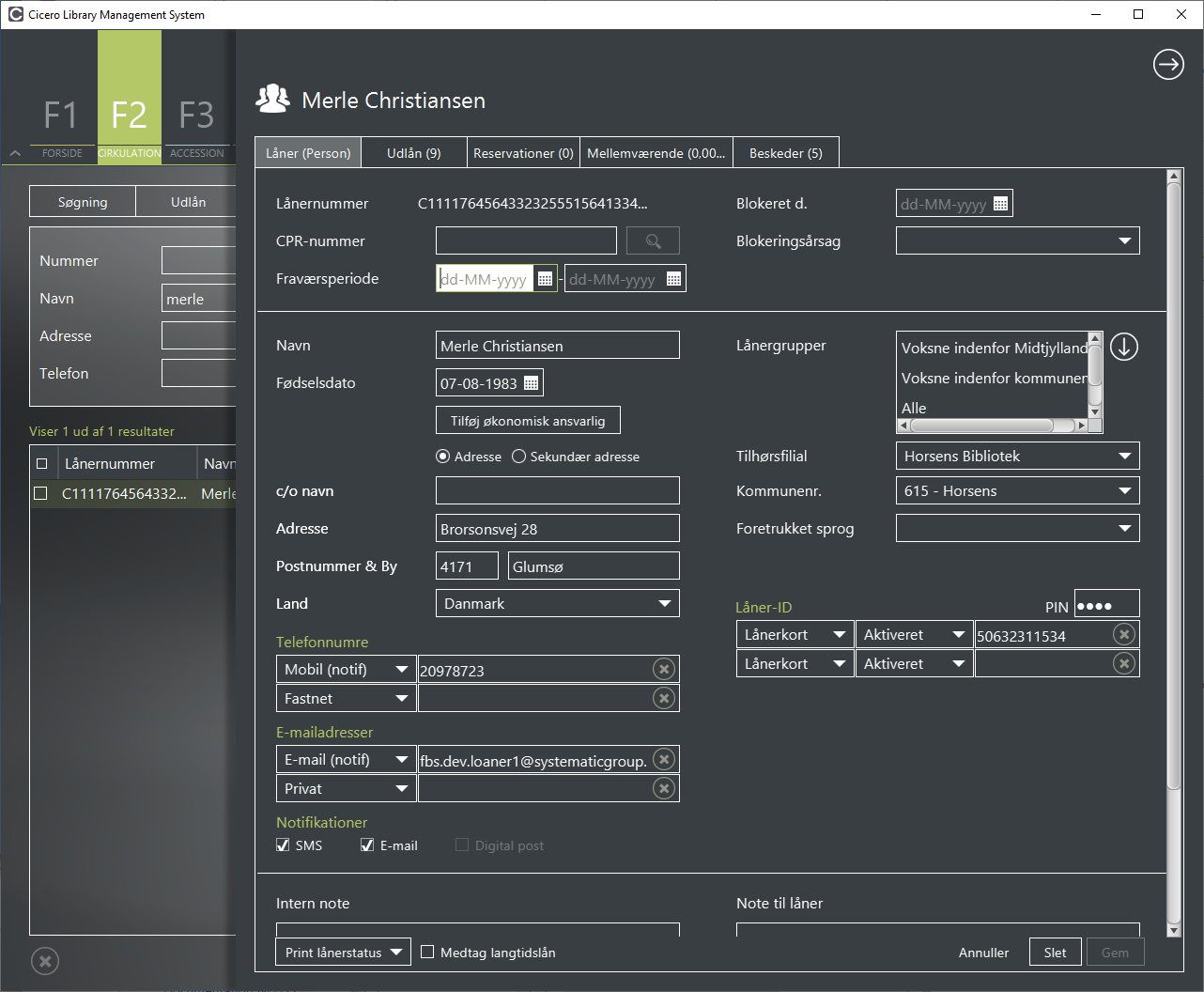The width and height of the screenshot is (1204, 992).
Task: Click the CPR-nummer search magnifier
Action: pos(654,241)
